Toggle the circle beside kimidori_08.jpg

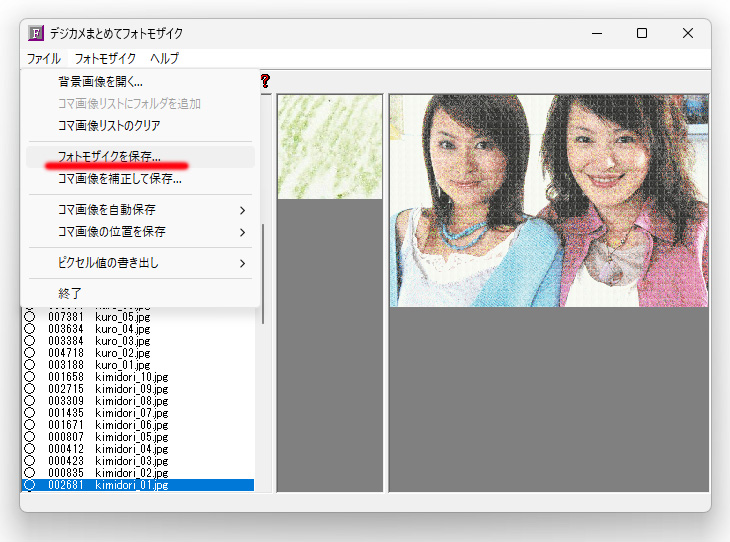pyautogui.click(x=29, y=401)
